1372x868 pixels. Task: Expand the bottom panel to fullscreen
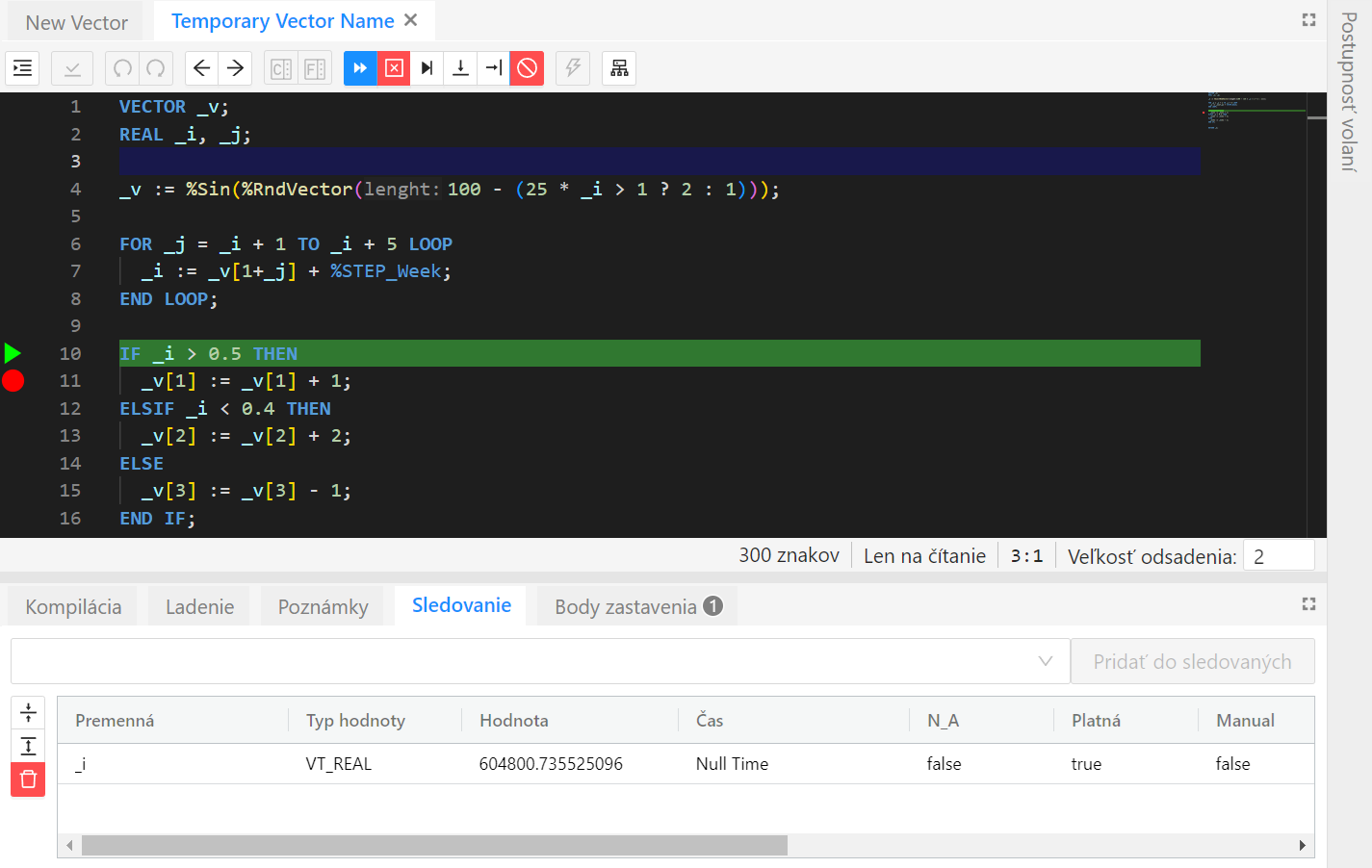click(1308, 603)
